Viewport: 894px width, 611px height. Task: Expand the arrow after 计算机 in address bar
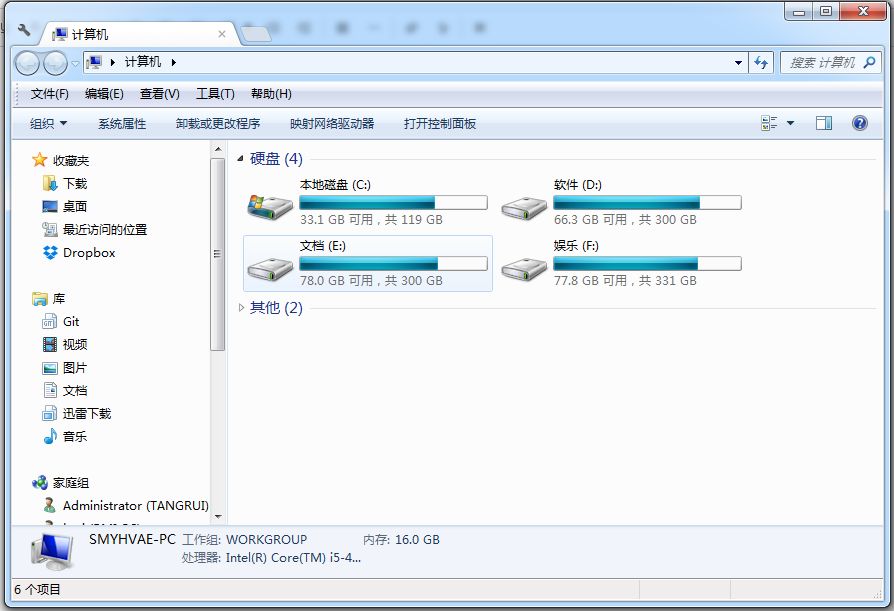tap(173, 62)
